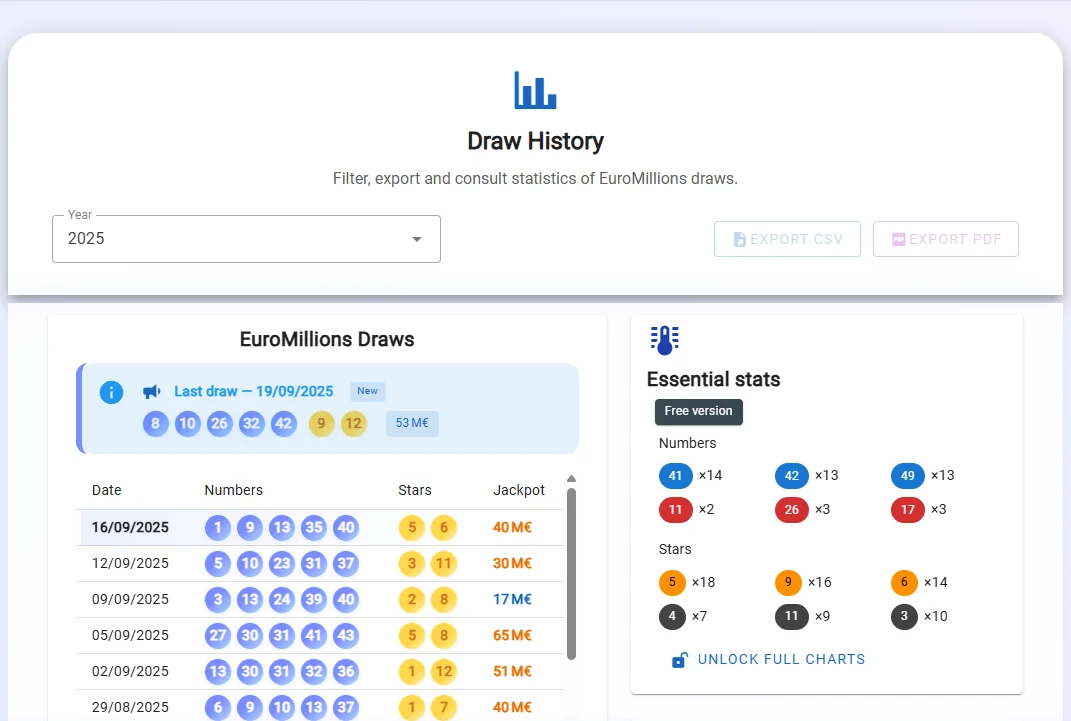This screenshot has width=1071, height=721.
Task: Click the scroll-up arrow above draws table
Action: (x=571, y=479)
